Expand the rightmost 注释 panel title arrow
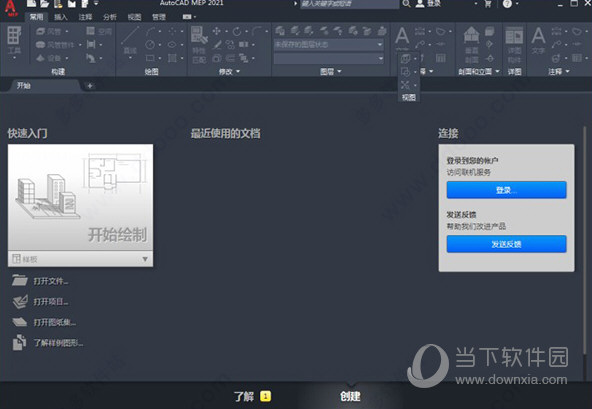592x409 pixels. 568,71
